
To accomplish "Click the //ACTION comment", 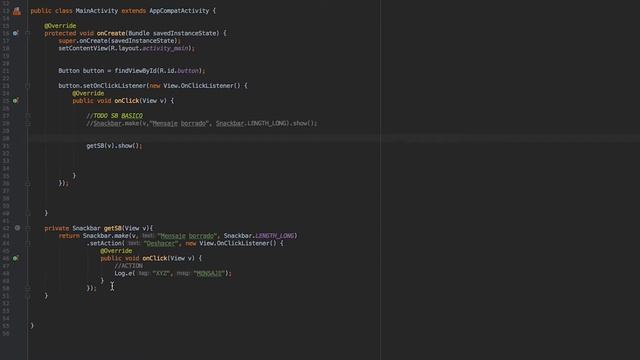I will [129, 266].
